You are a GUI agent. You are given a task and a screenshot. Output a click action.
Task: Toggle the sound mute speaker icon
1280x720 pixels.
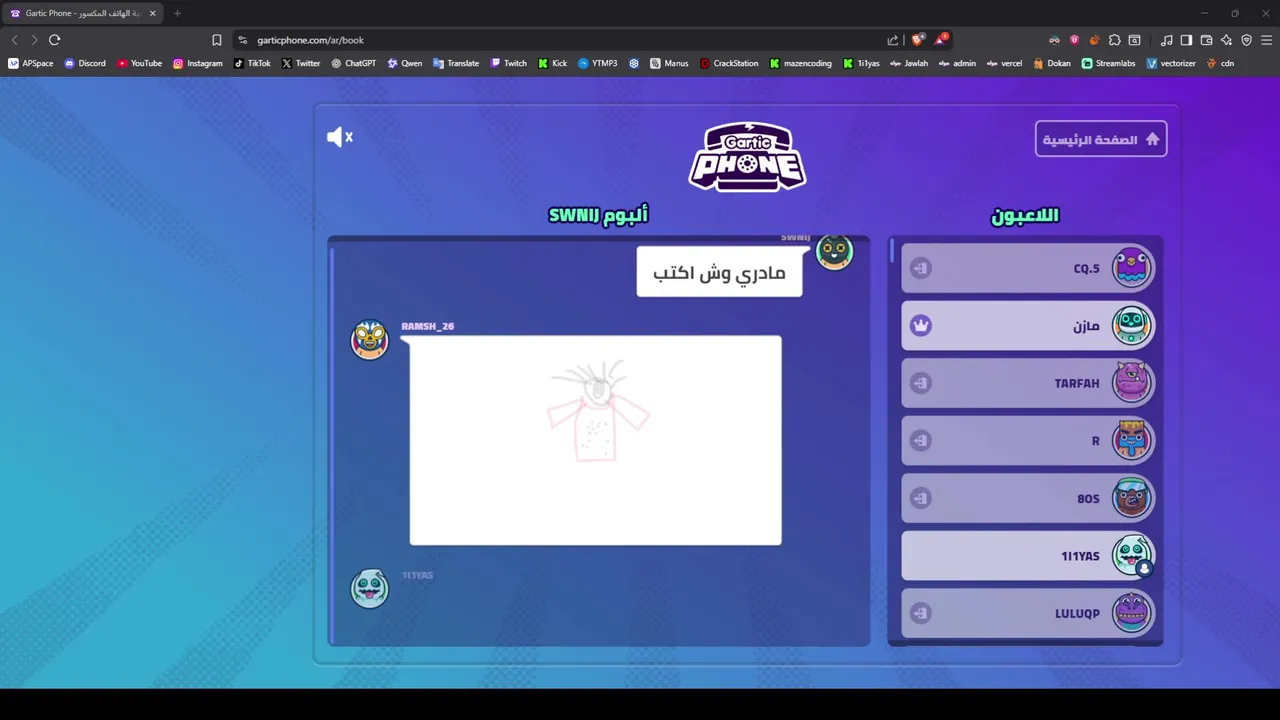339,137
